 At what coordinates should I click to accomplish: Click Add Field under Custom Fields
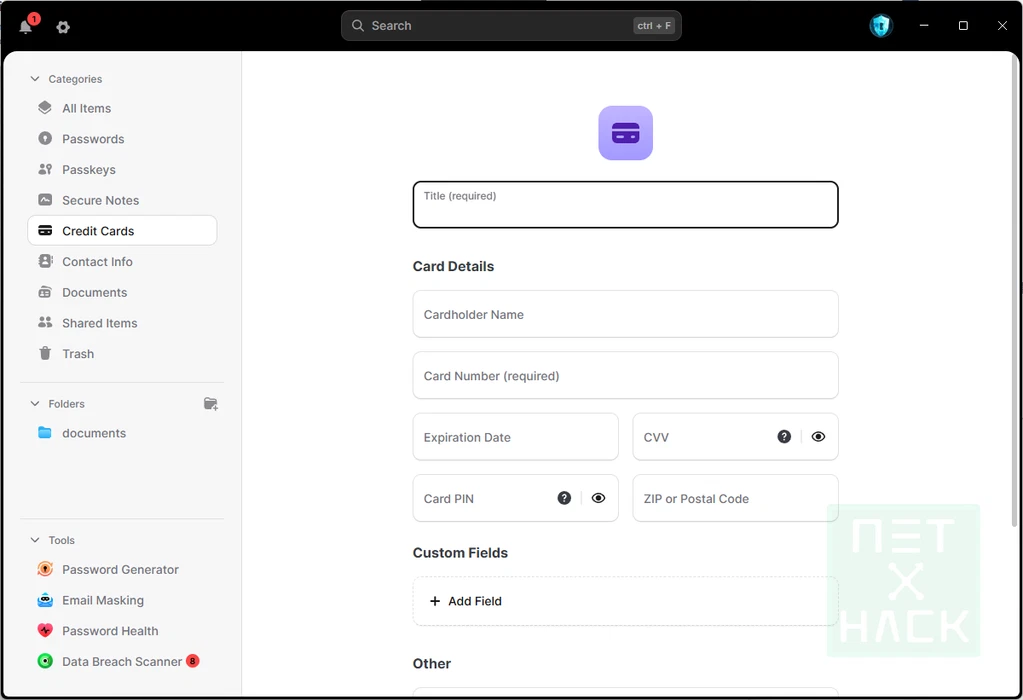pos(466,601)
